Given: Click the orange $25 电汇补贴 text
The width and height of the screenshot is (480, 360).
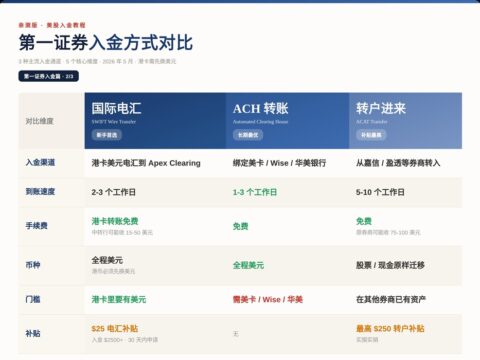Looking at the screenshot, I should click(x=115, y=329).
